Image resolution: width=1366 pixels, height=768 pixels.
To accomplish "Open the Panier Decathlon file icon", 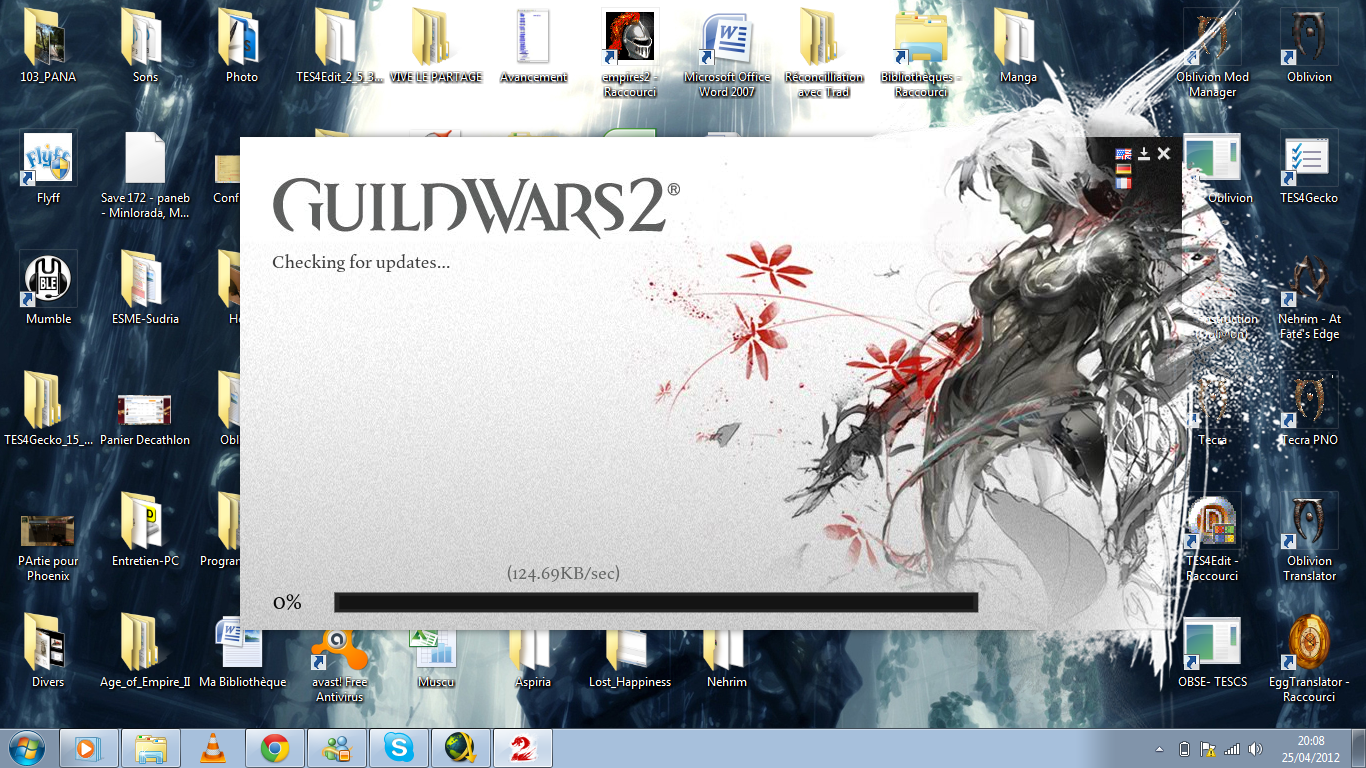I will pyautogui.click(x=145, y=410).
